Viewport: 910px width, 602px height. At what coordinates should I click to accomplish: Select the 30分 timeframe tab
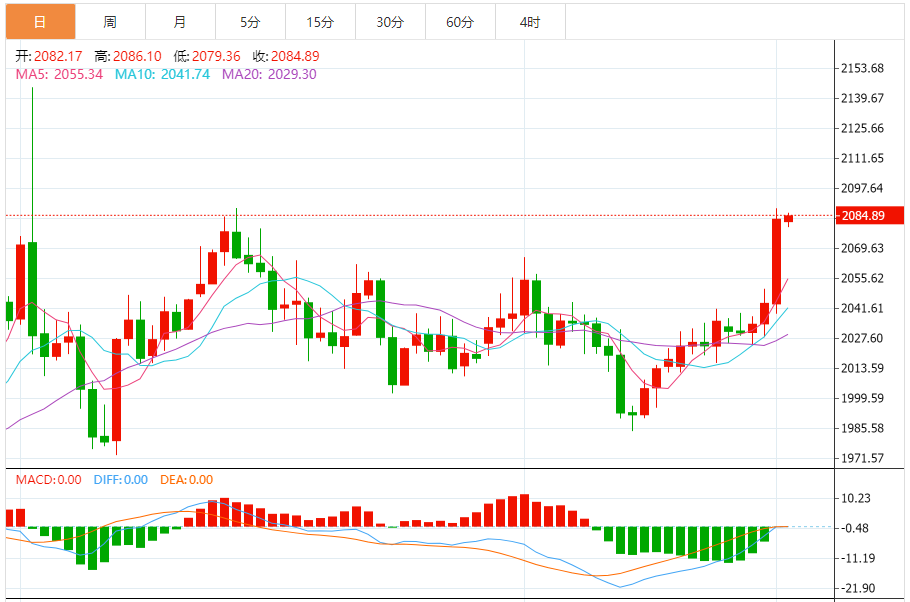(390, 22)
